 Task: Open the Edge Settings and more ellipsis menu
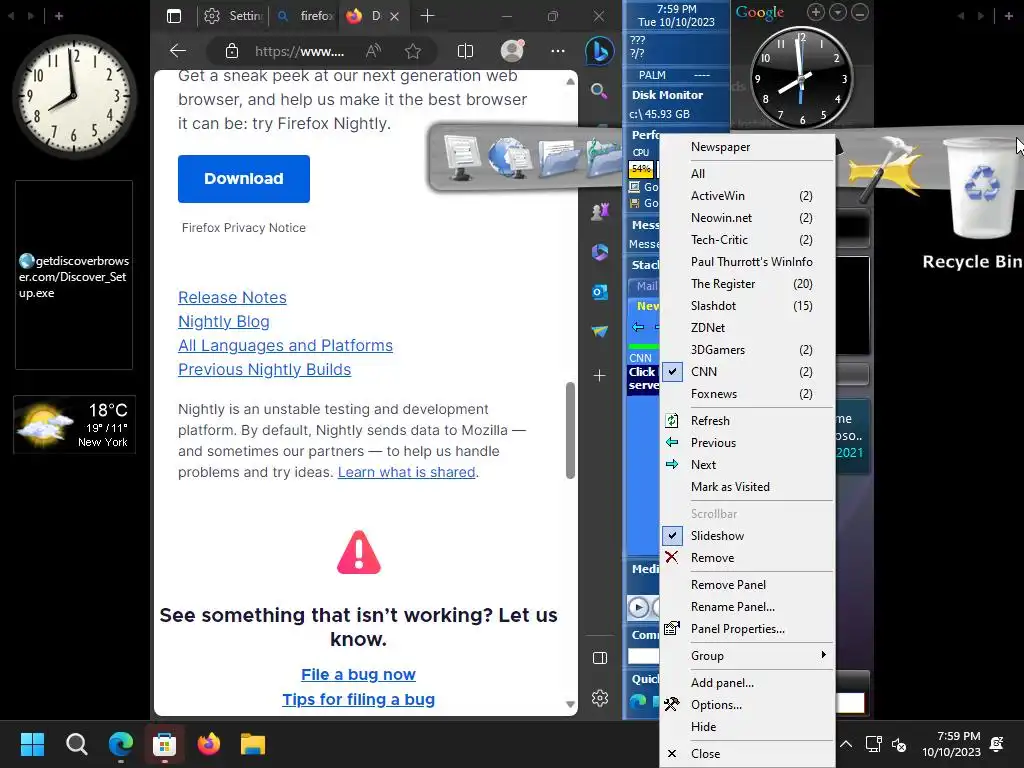pos(558,51)
